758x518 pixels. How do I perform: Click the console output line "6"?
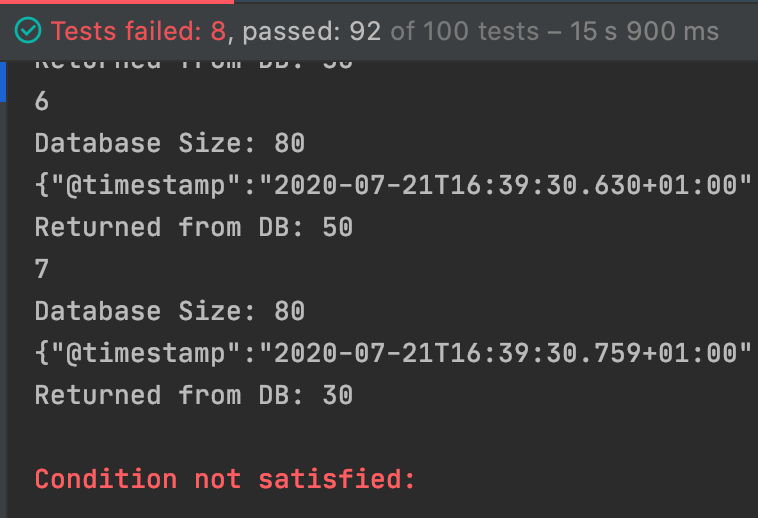tap(42, 101)
